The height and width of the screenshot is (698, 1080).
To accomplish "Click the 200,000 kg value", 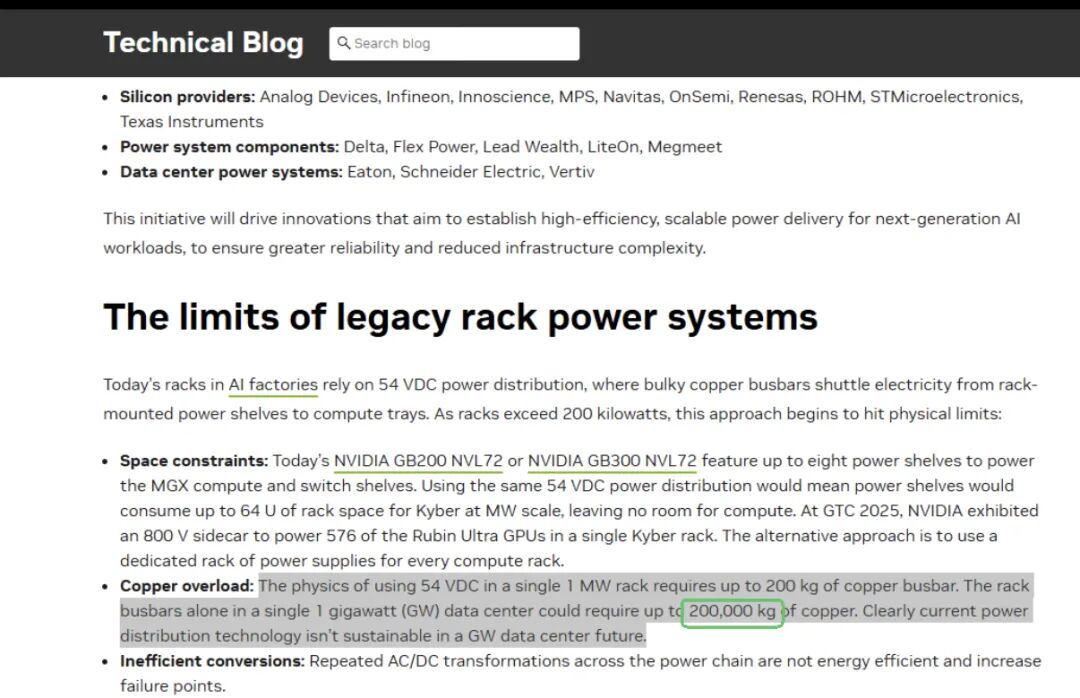I will [x=732, y=612].
